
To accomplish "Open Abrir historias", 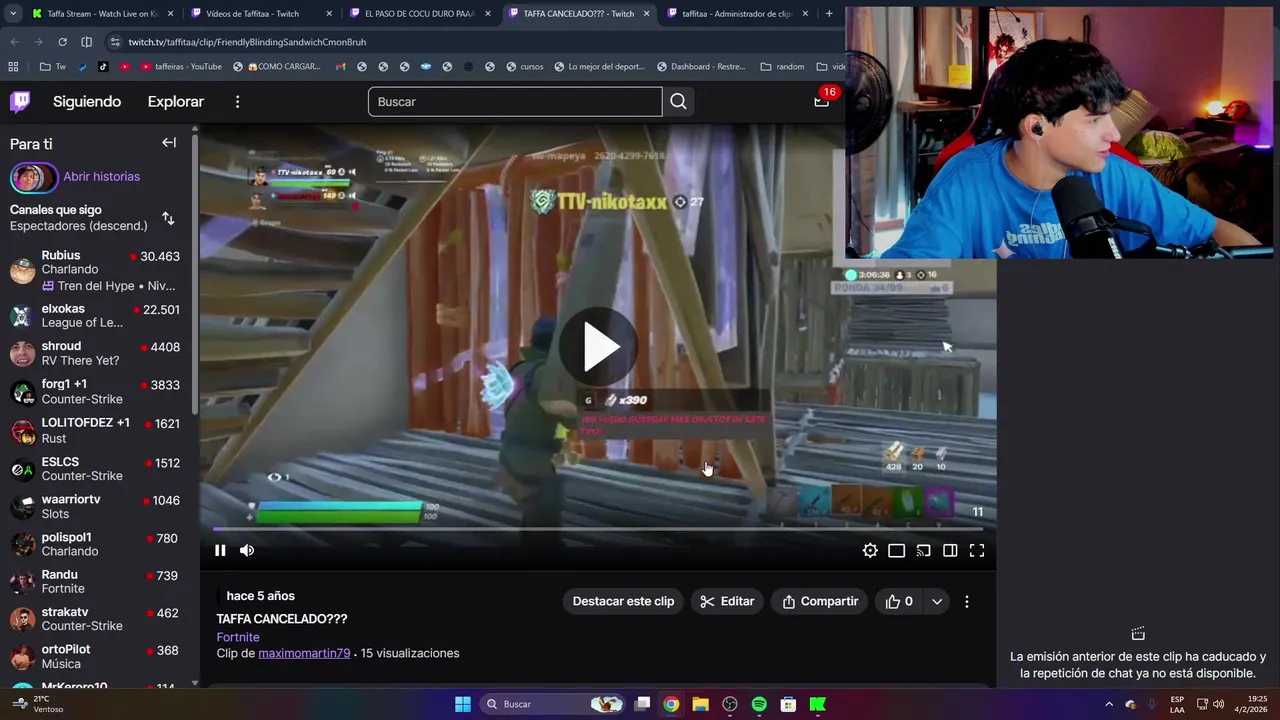I will [x=101, y=176].
